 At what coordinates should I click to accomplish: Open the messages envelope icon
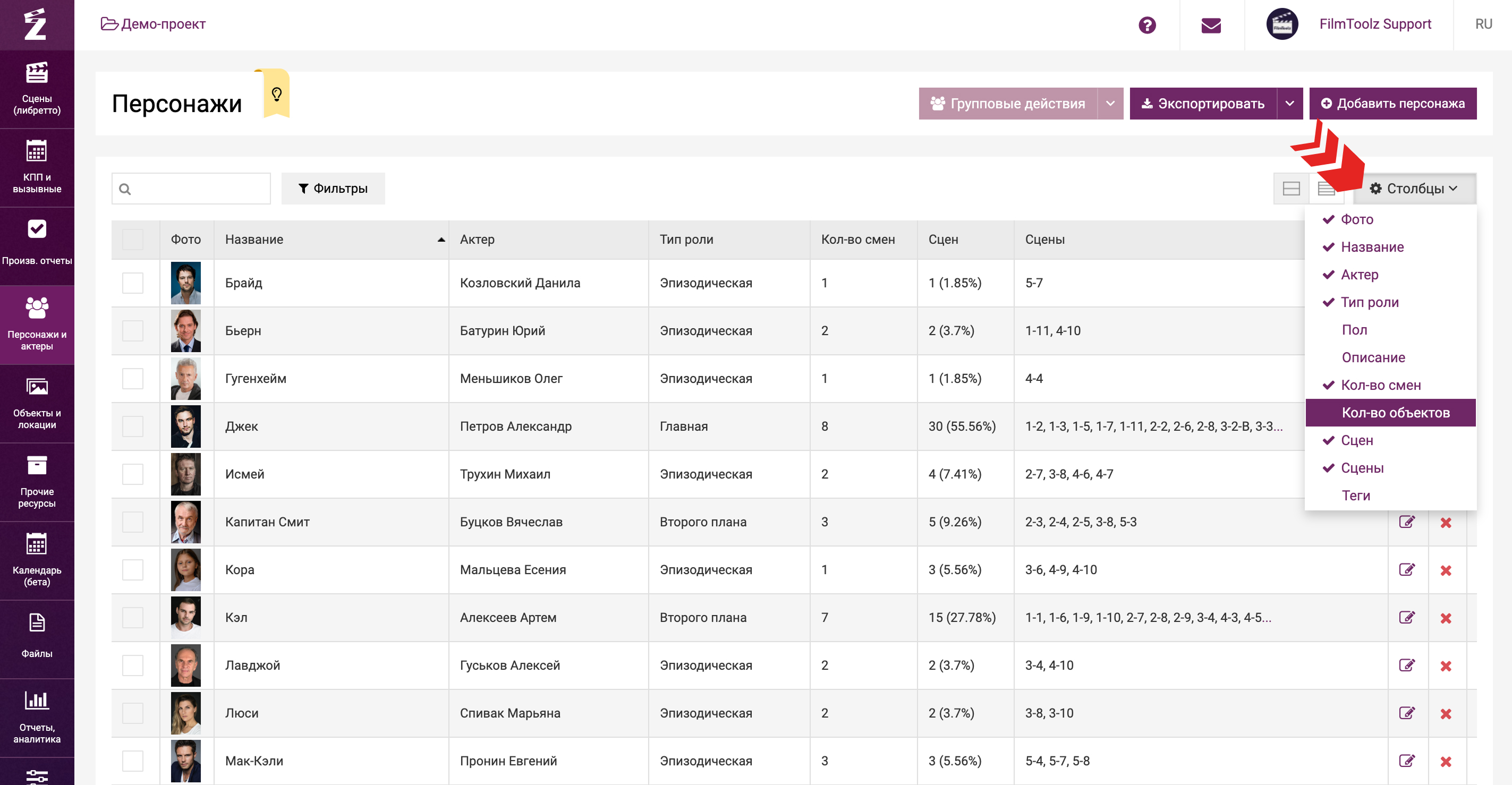1210,24
